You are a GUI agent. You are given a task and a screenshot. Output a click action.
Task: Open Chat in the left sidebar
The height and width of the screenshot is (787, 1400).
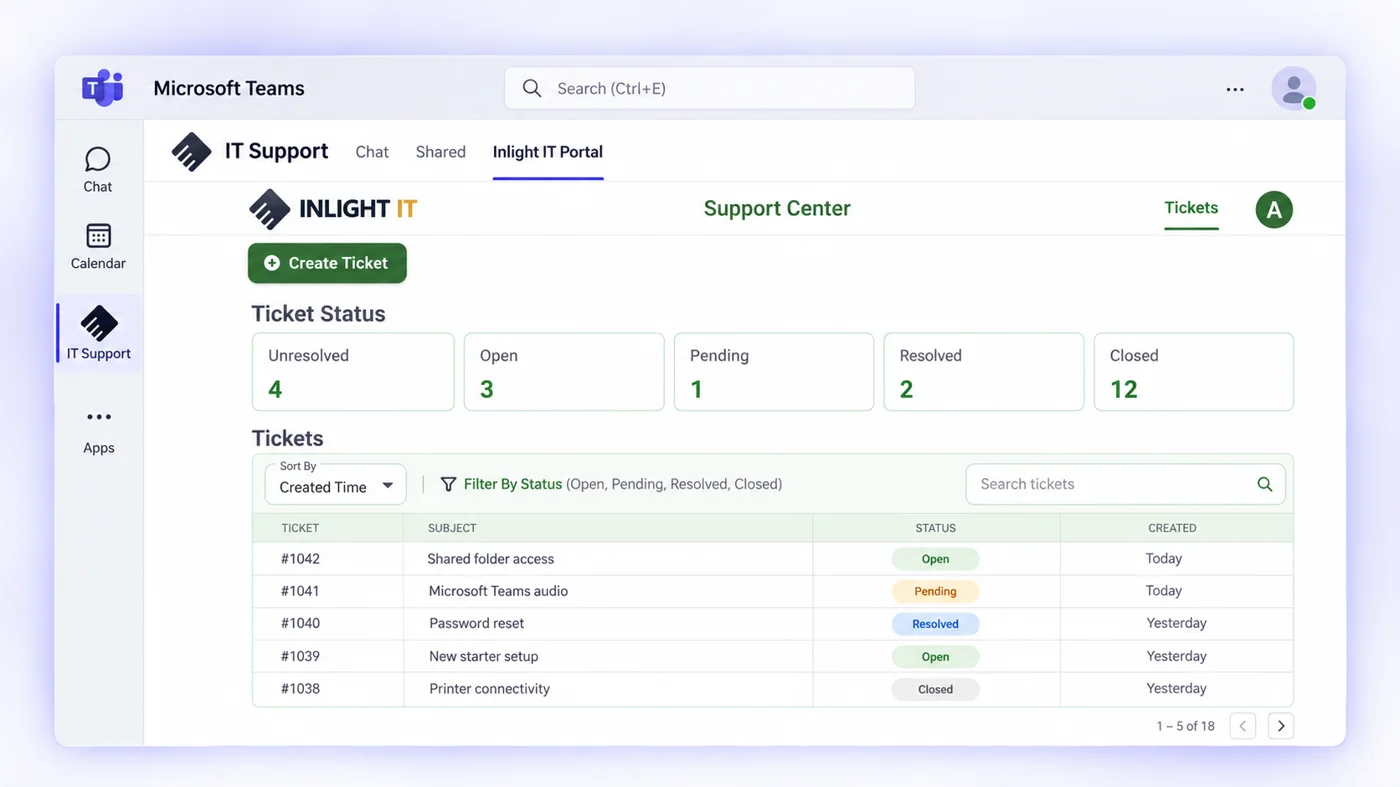coord(98,170)
